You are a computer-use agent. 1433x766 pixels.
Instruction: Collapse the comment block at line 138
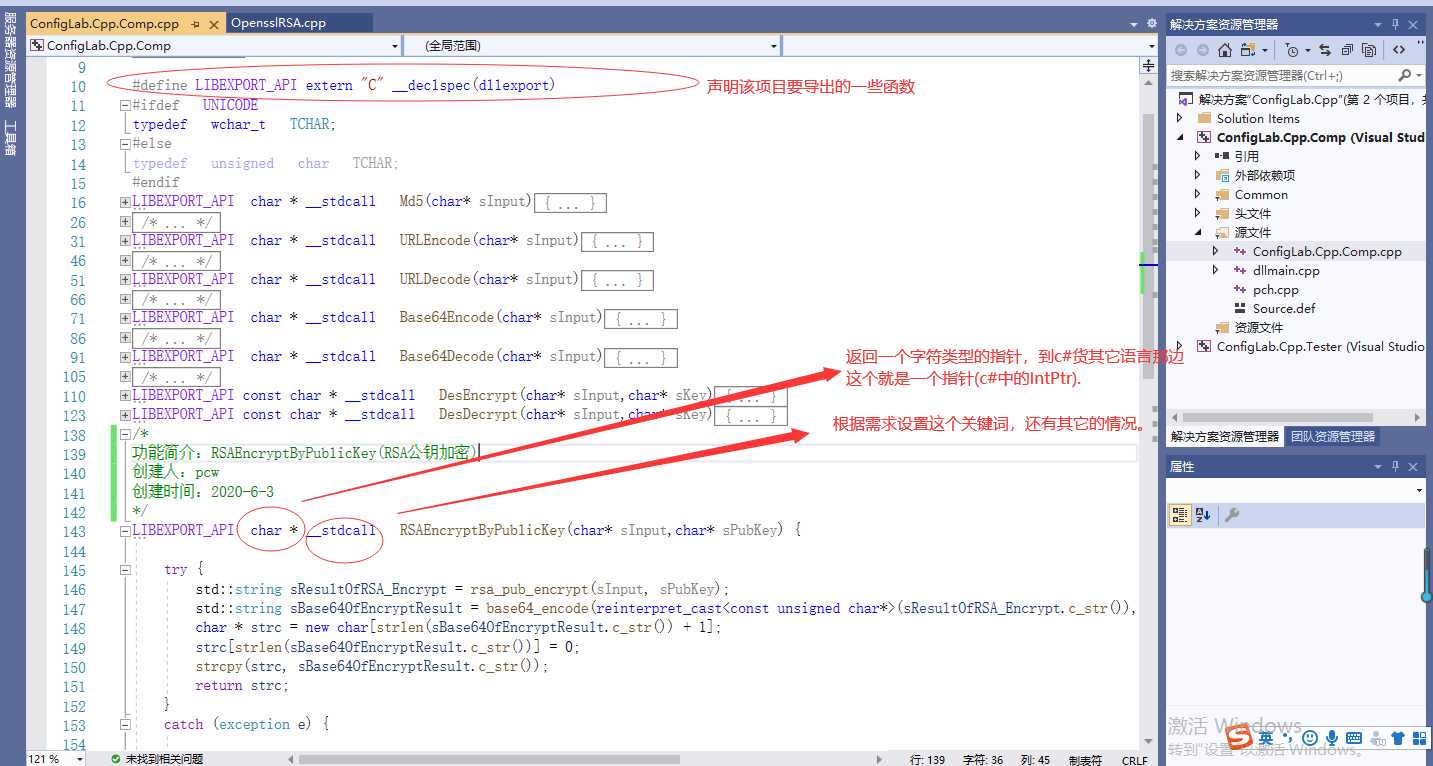(x=125, y=435)
